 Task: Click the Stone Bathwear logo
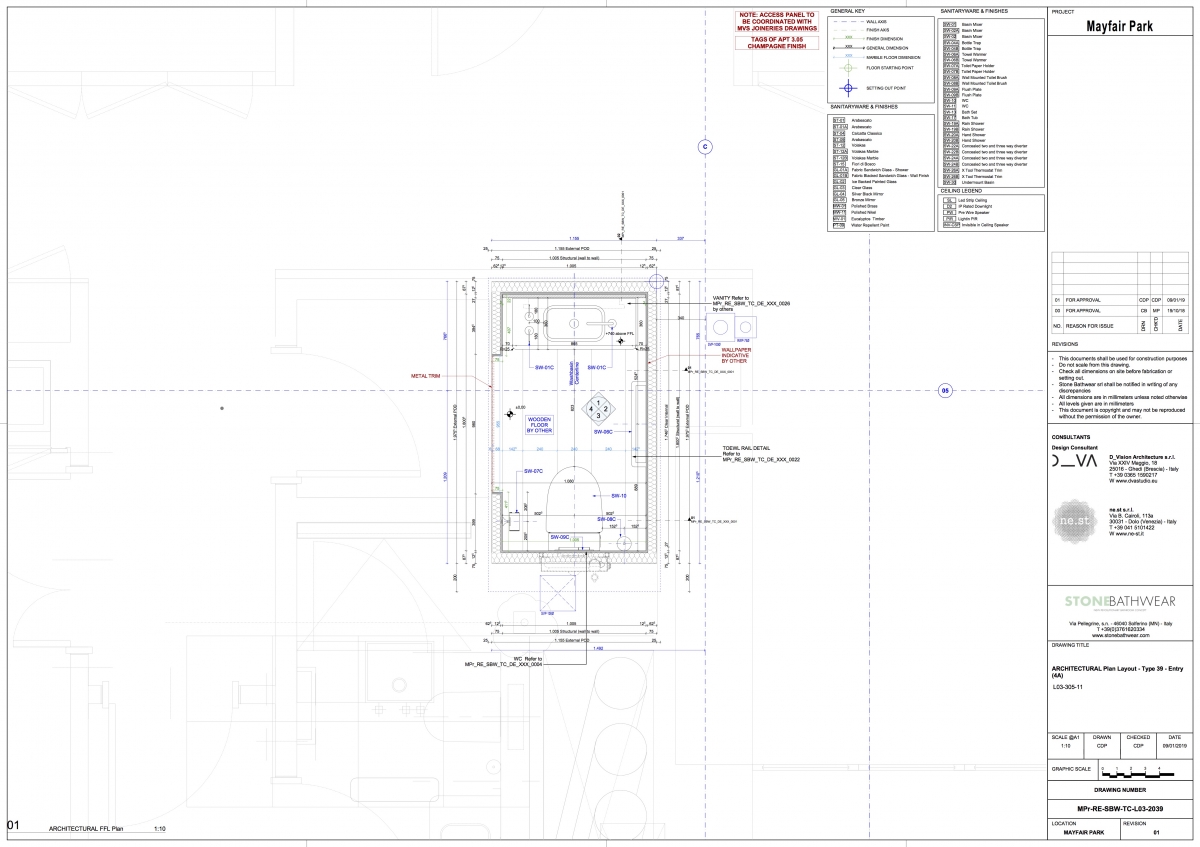pos(1120,601)
